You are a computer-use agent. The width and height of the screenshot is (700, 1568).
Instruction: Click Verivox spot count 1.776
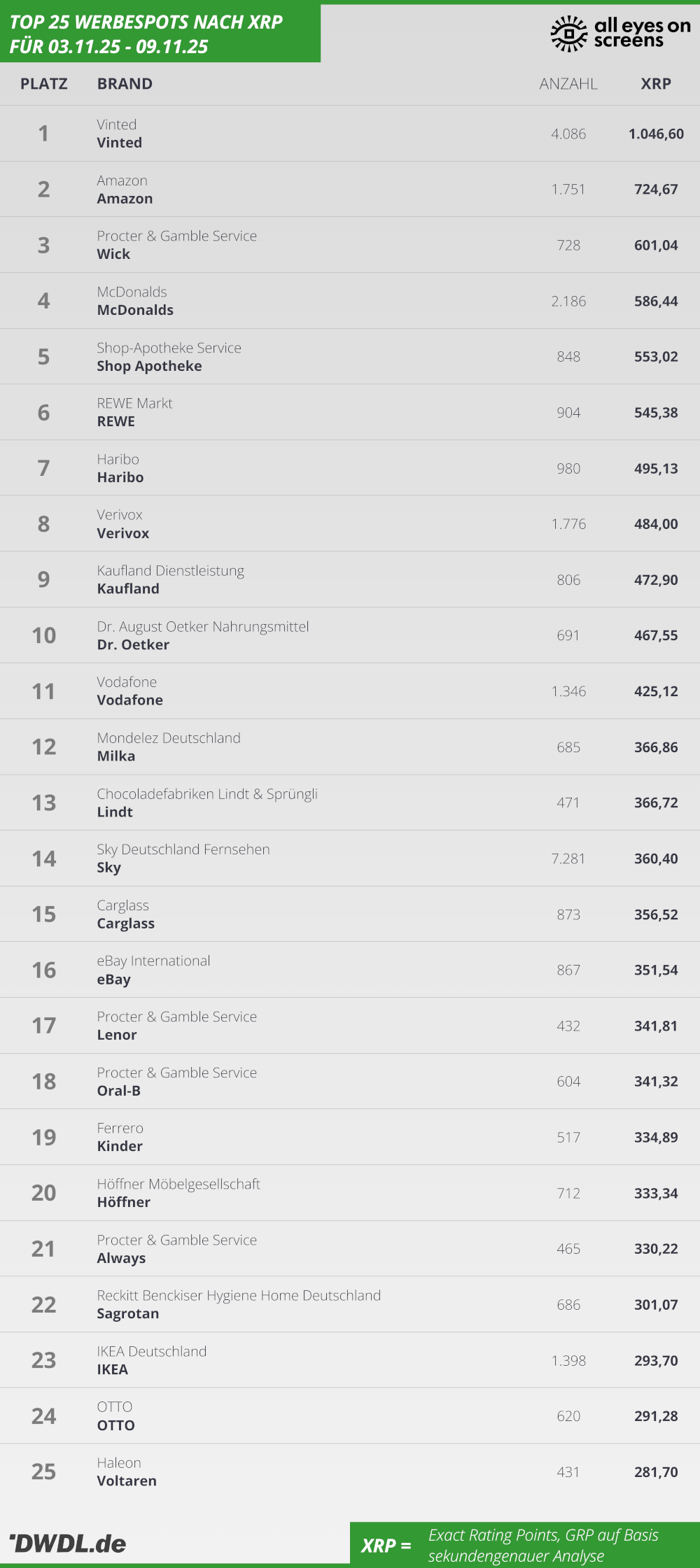click(x=568, y=524)
